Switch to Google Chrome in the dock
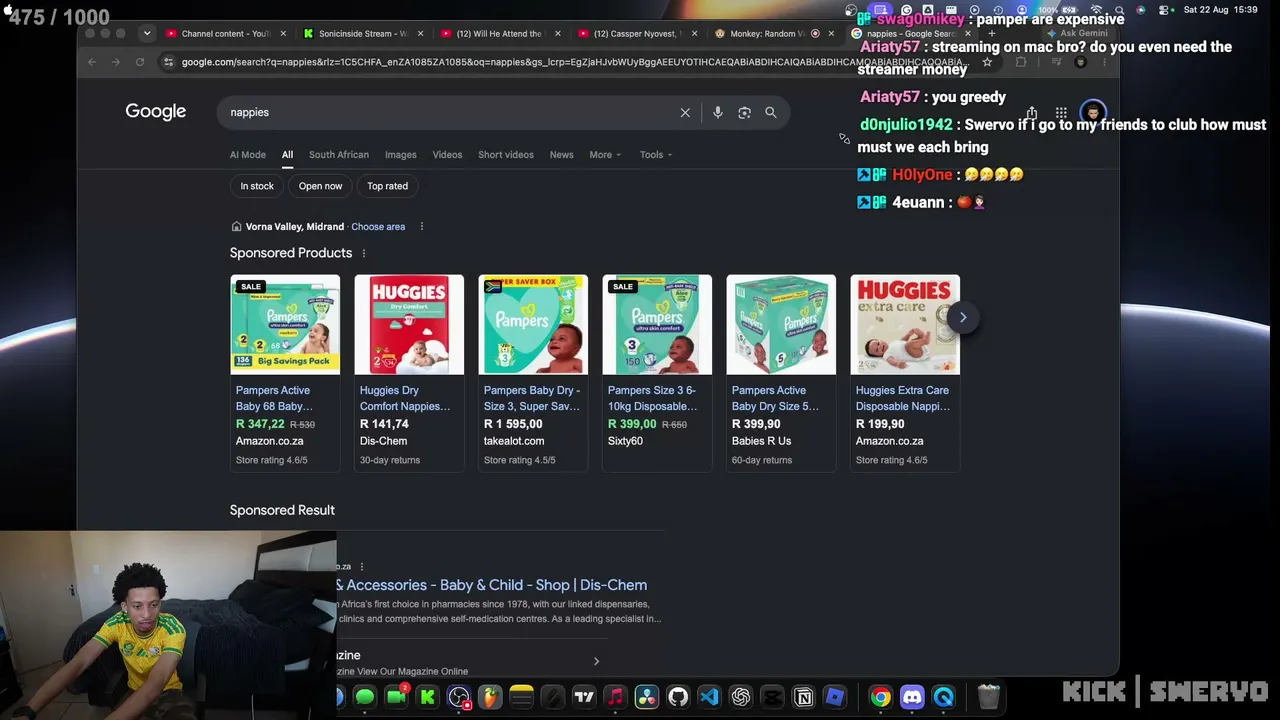Screen dimensions: 1280x720 [880, 697]
